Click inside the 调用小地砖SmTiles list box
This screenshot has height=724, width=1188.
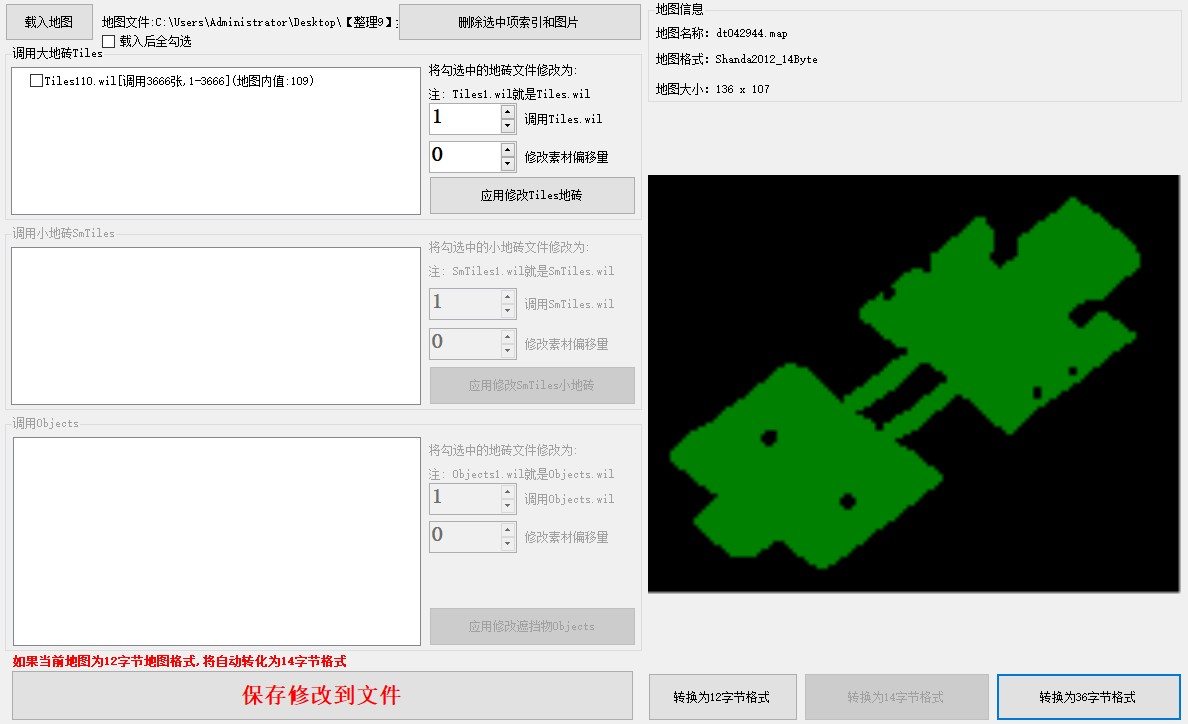pos(216,326)
